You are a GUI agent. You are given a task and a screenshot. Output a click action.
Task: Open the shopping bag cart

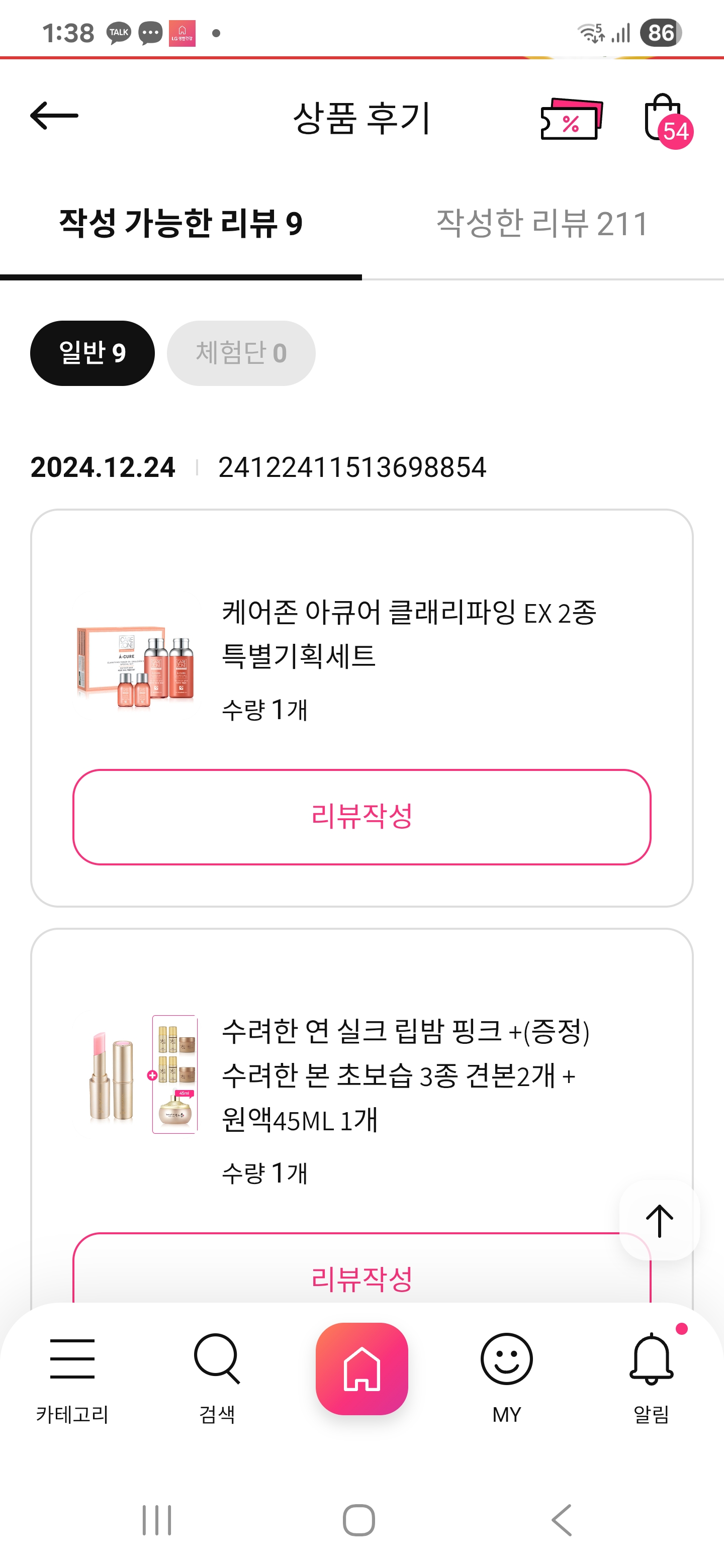[x=664, y=118]
